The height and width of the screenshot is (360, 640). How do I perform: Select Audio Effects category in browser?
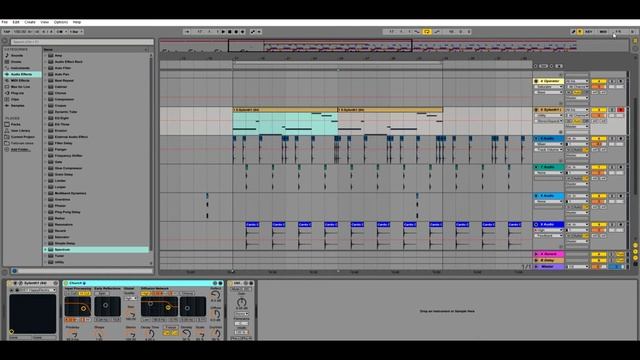(21, 74)
